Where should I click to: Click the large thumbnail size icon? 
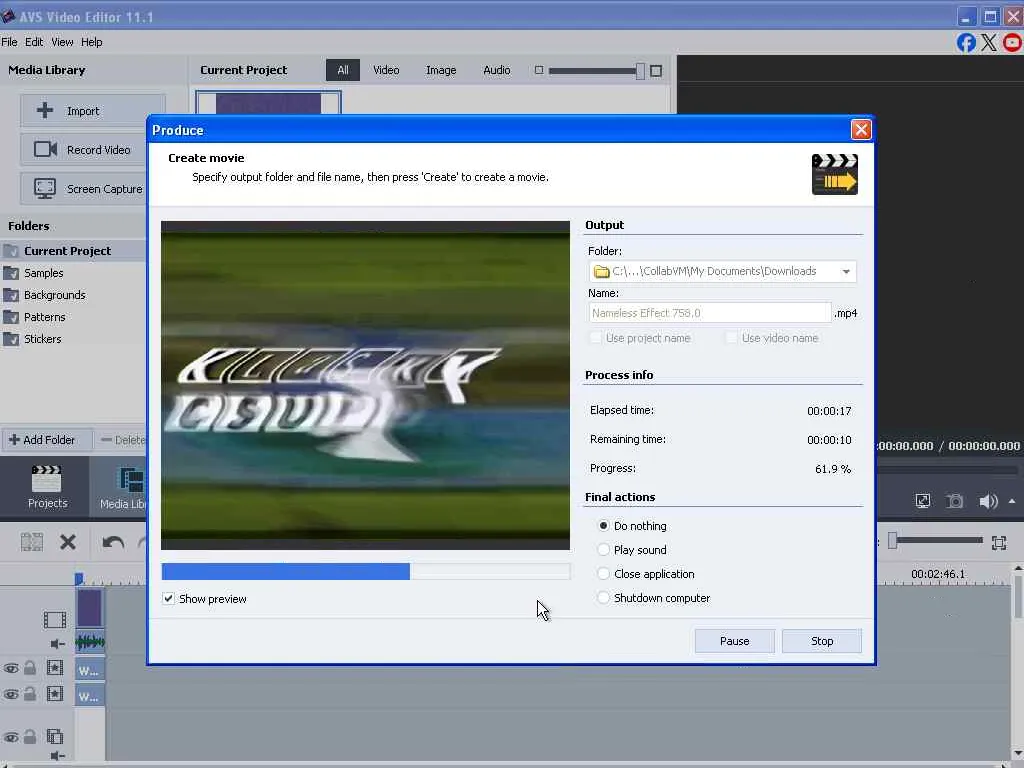656,71
